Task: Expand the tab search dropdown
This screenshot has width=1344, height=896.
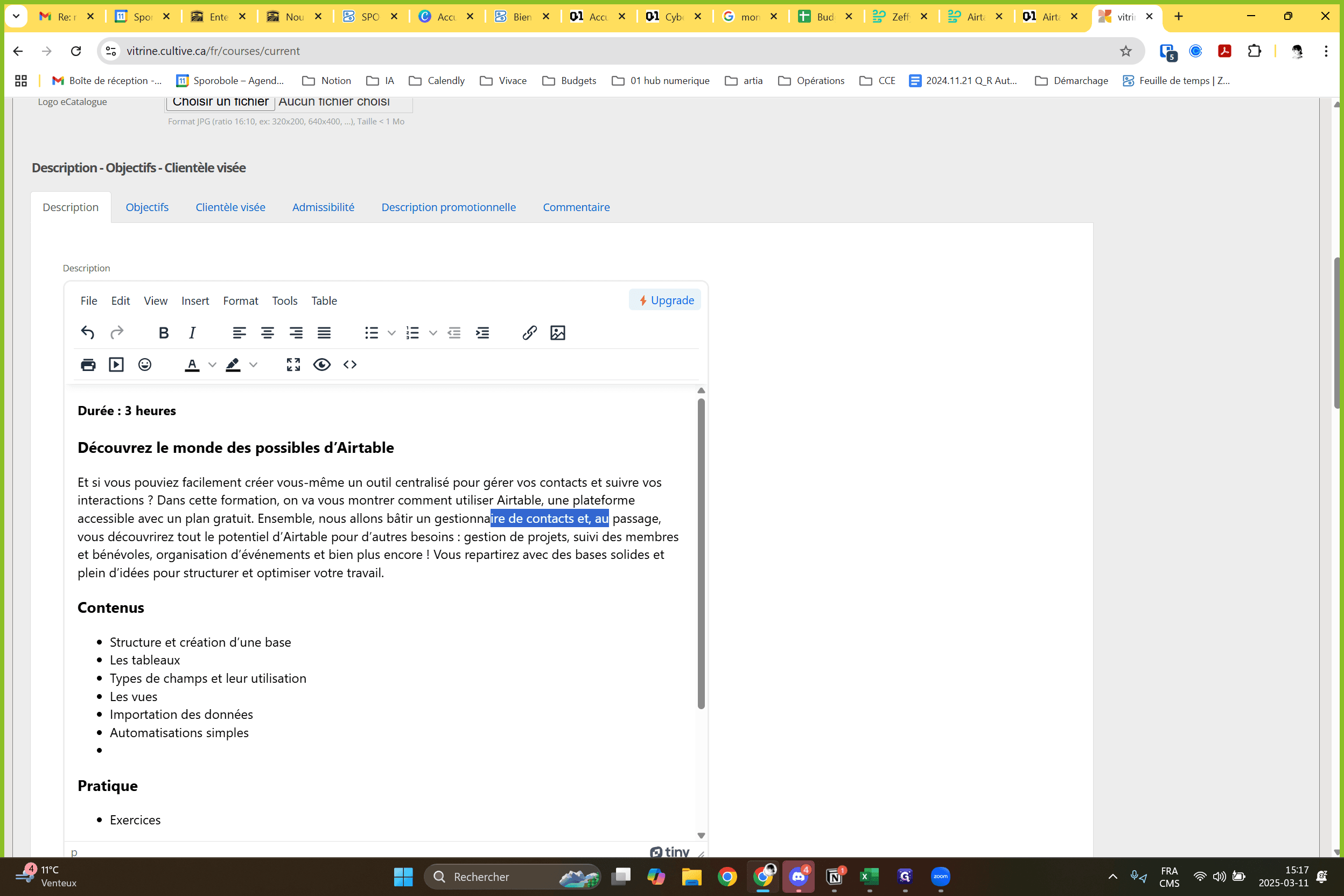Action: pos(16,17)
